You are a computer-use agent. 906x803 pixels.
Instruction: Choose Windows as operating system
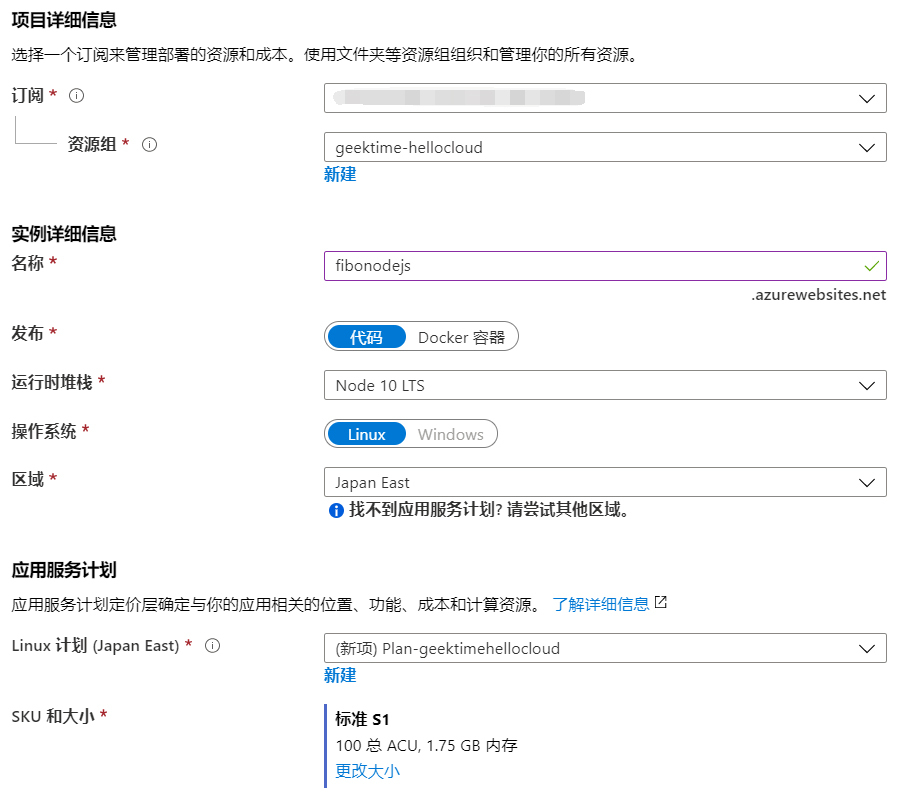click(x=450, y=434)
